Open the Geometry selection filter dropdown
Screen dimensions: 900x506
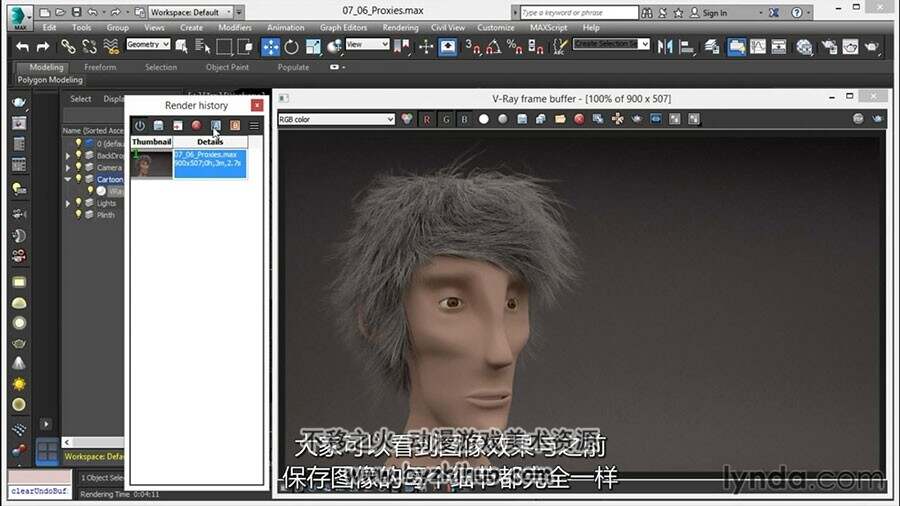point(148,44)
